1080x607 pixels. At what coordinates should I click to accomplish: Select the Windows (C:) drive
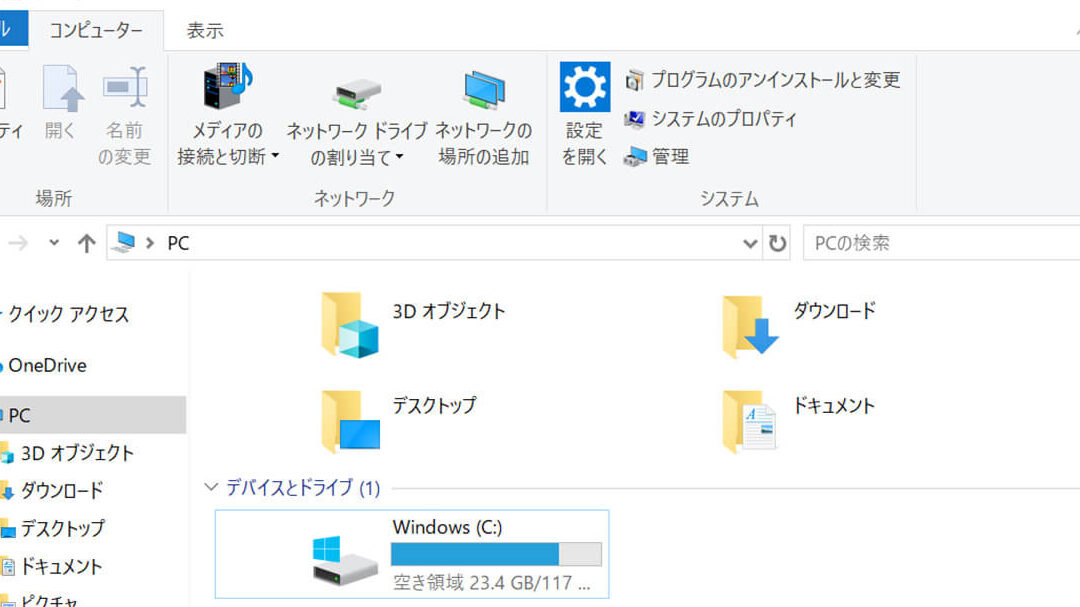pyautogui.click(x=412, y=554)
